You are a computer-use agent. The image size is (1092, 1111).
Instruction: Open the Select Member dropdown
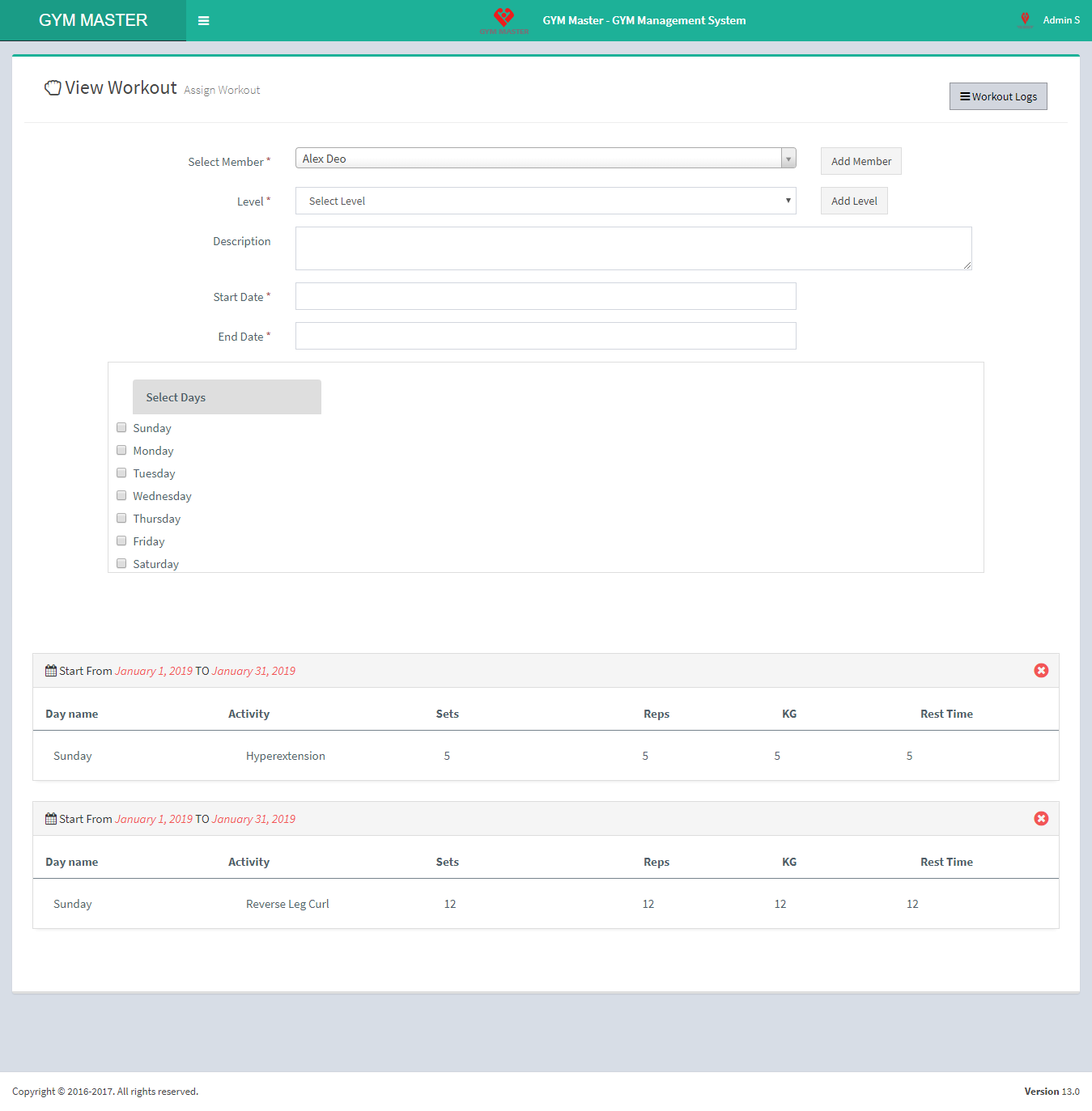545,159
